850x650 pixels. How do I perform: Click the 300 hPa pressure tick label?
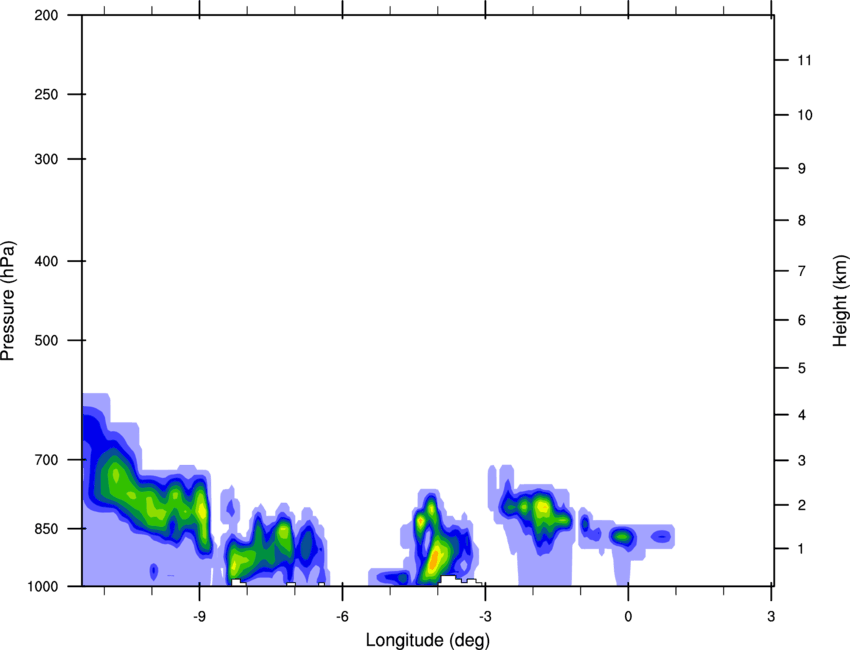(47, 160)
